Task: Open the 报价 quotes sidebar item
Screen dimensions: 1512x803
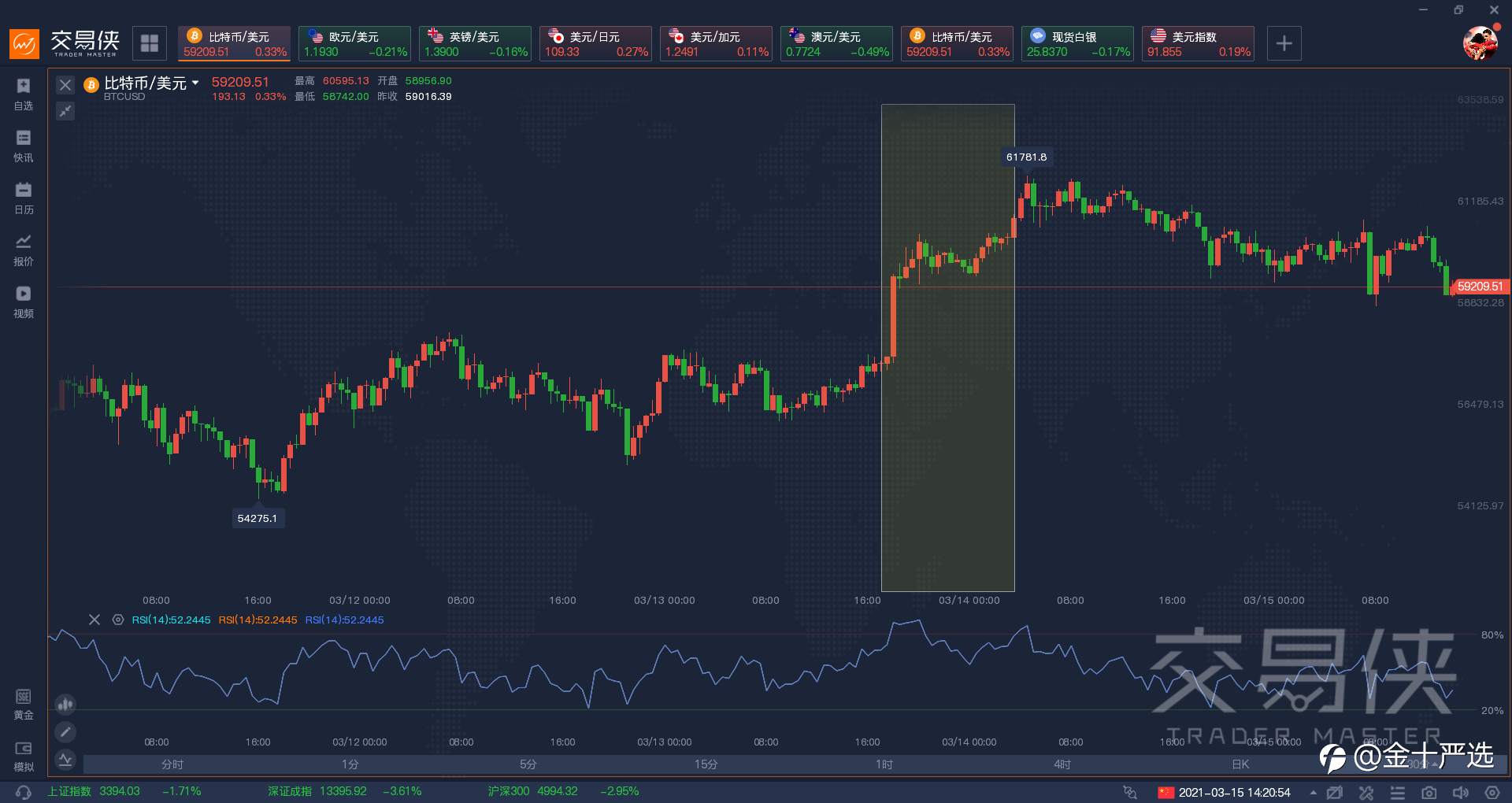Action: pyautogui.click(x=24, y=250)
